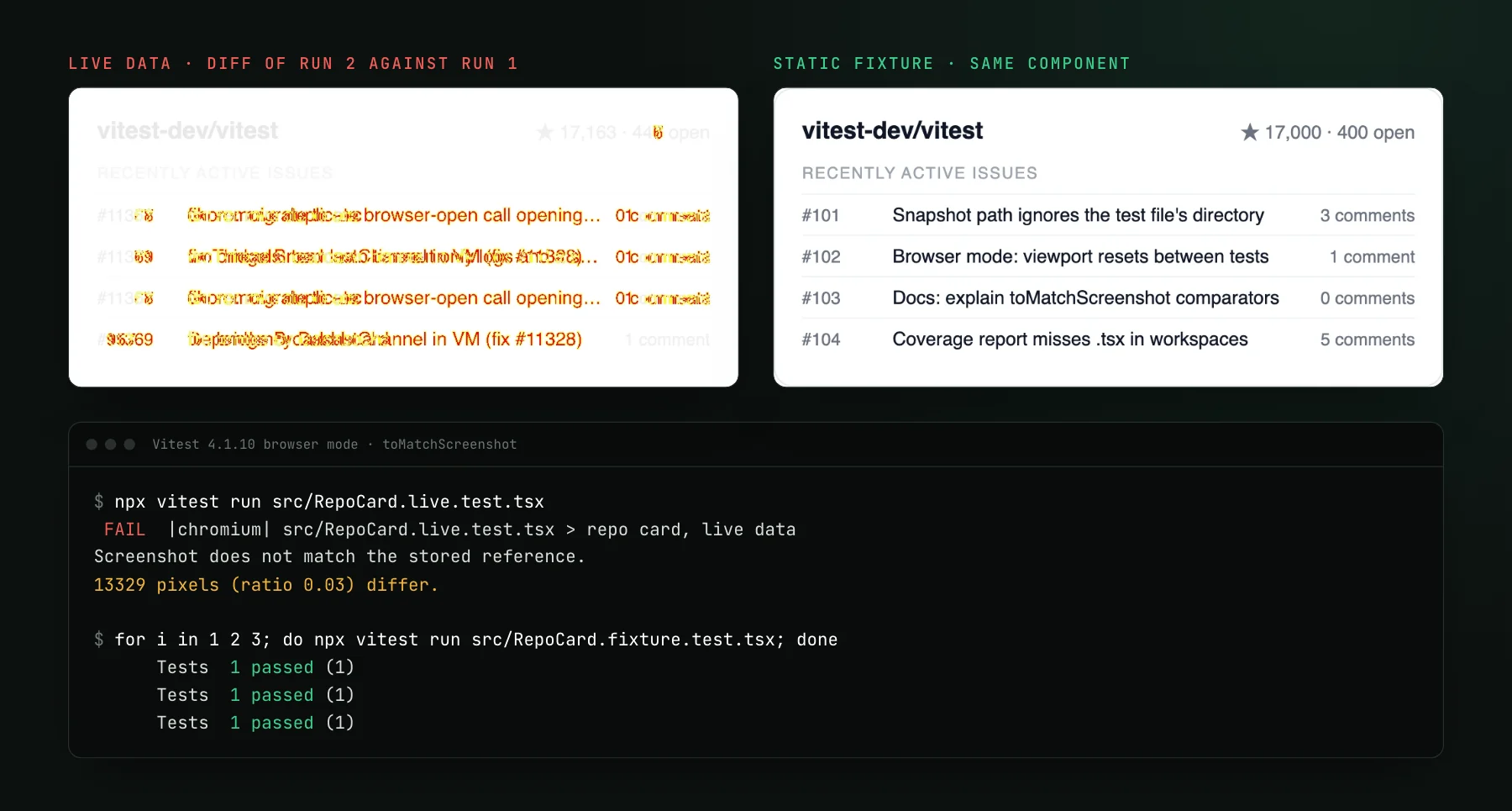
Task: Click issue number #104
Action: [x=821, y=339]
